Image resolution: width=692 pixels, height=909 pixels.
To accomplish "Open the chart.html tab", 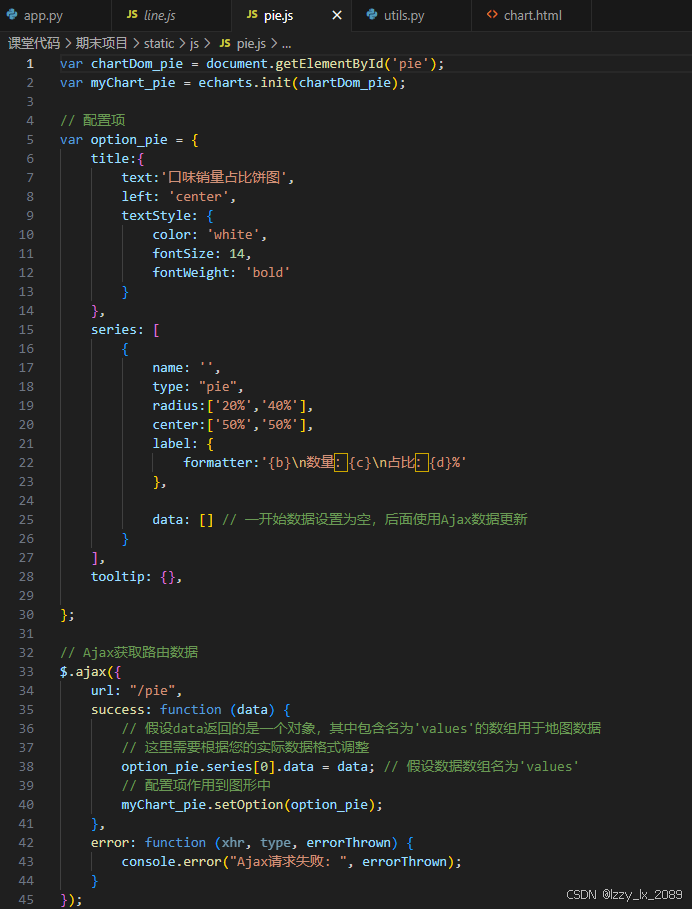I will point(531,16).
